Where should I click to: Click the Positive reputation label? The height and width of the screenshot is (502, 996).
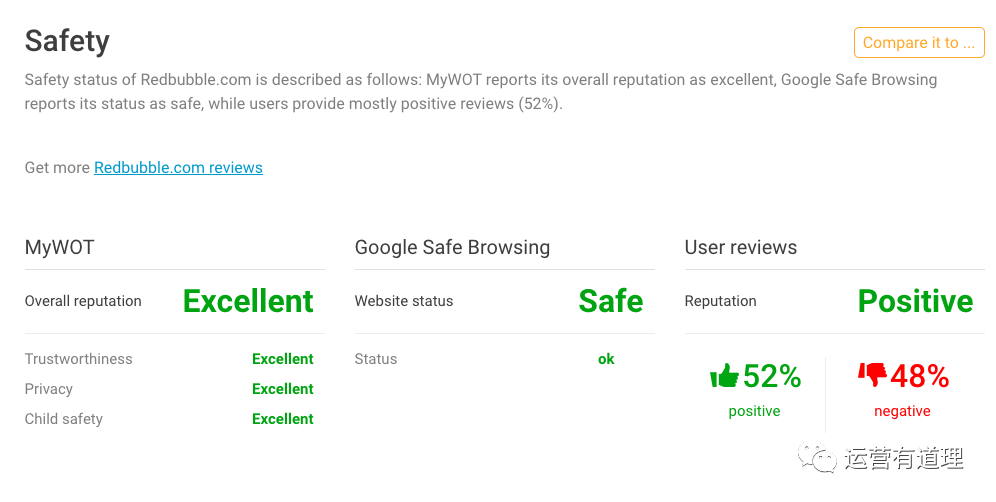click(x=915, y=301)
